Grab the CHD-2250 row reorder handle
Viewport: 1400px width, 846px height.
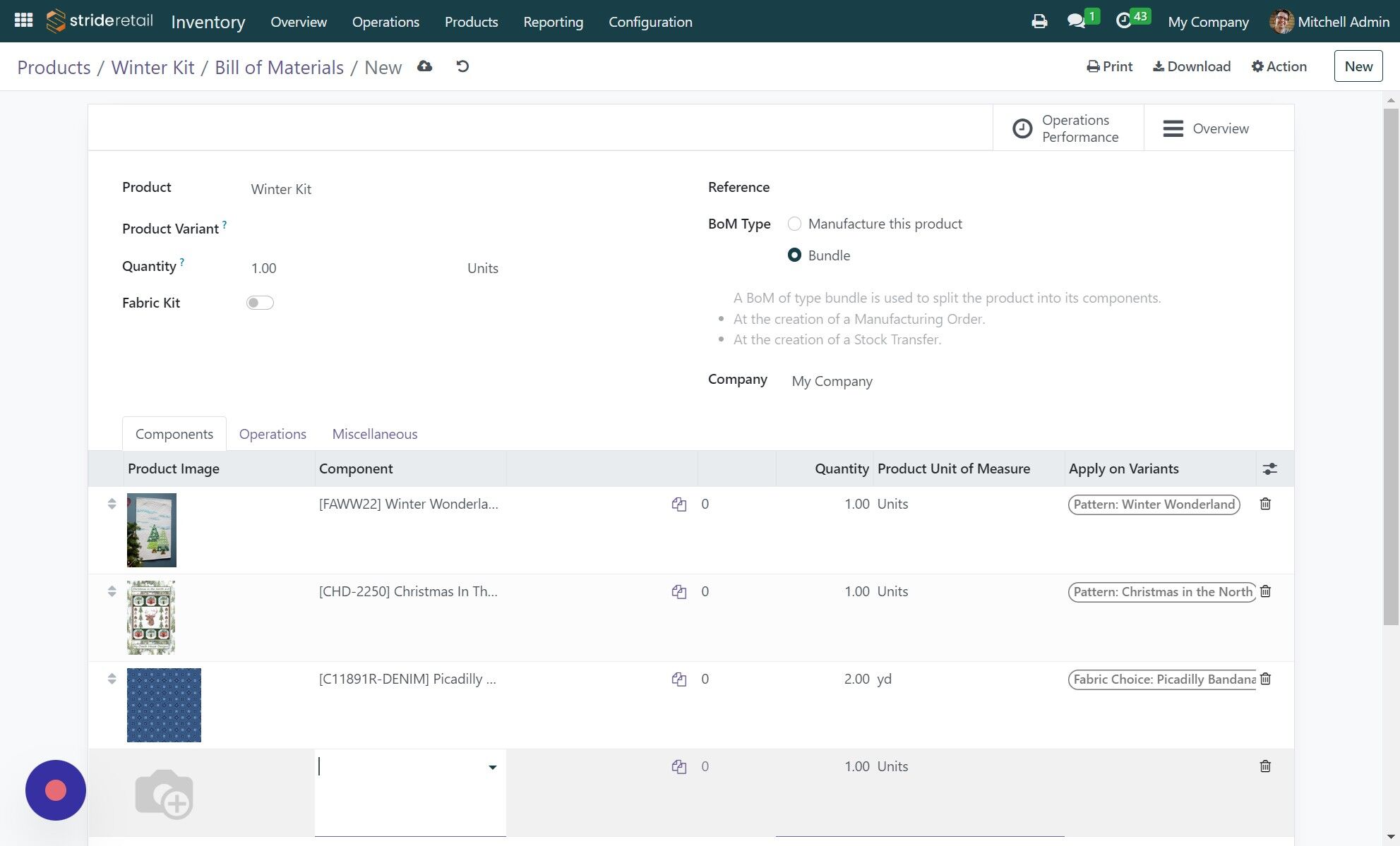pyautogui.click(x=112, y=591)
